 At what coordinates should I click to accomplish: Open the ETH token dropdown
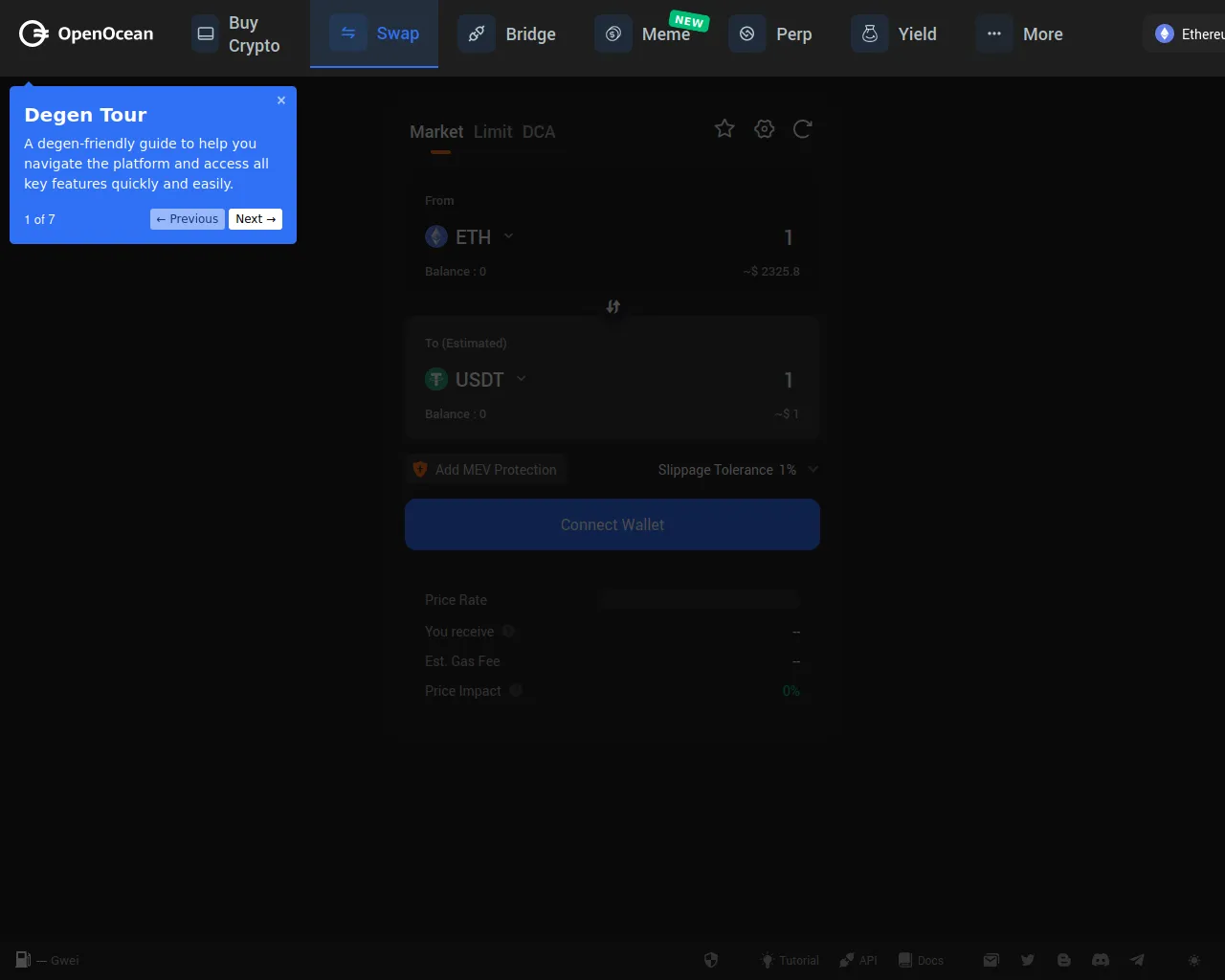[470, 236]
